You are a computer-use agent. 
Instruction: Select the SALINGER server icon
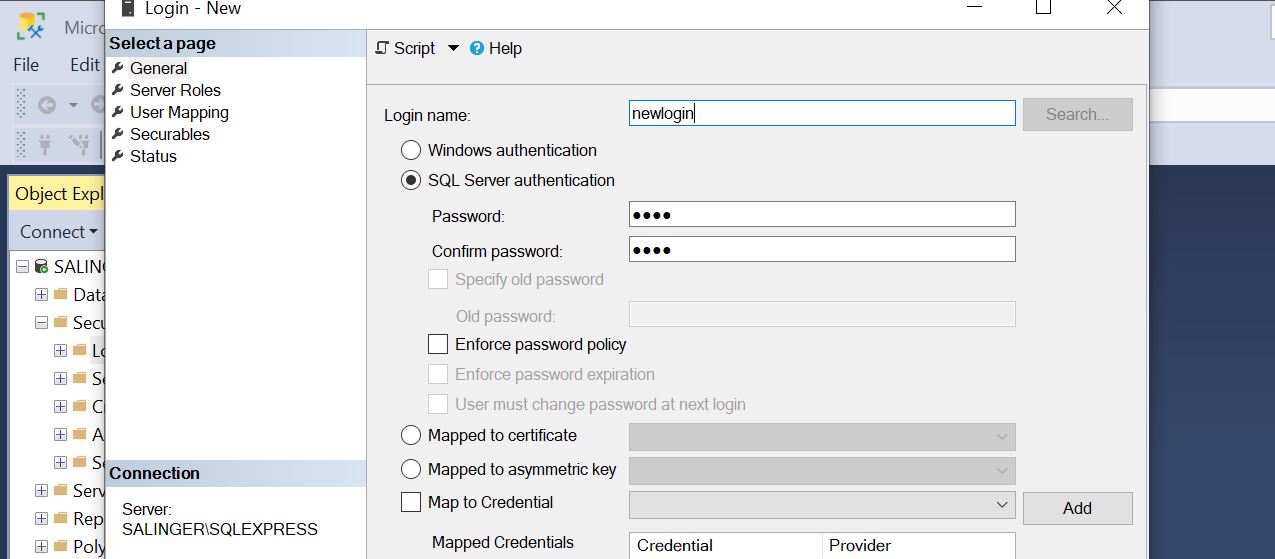[x=41, y=267]
